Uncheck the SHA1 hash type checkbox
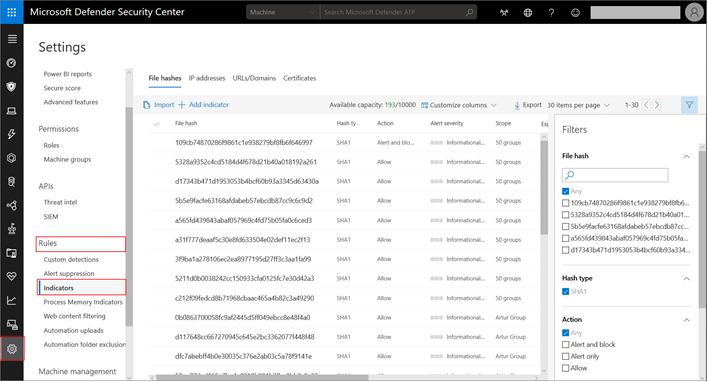The height and width of the screenshot is (382, 708). click(x=565, y=291)
